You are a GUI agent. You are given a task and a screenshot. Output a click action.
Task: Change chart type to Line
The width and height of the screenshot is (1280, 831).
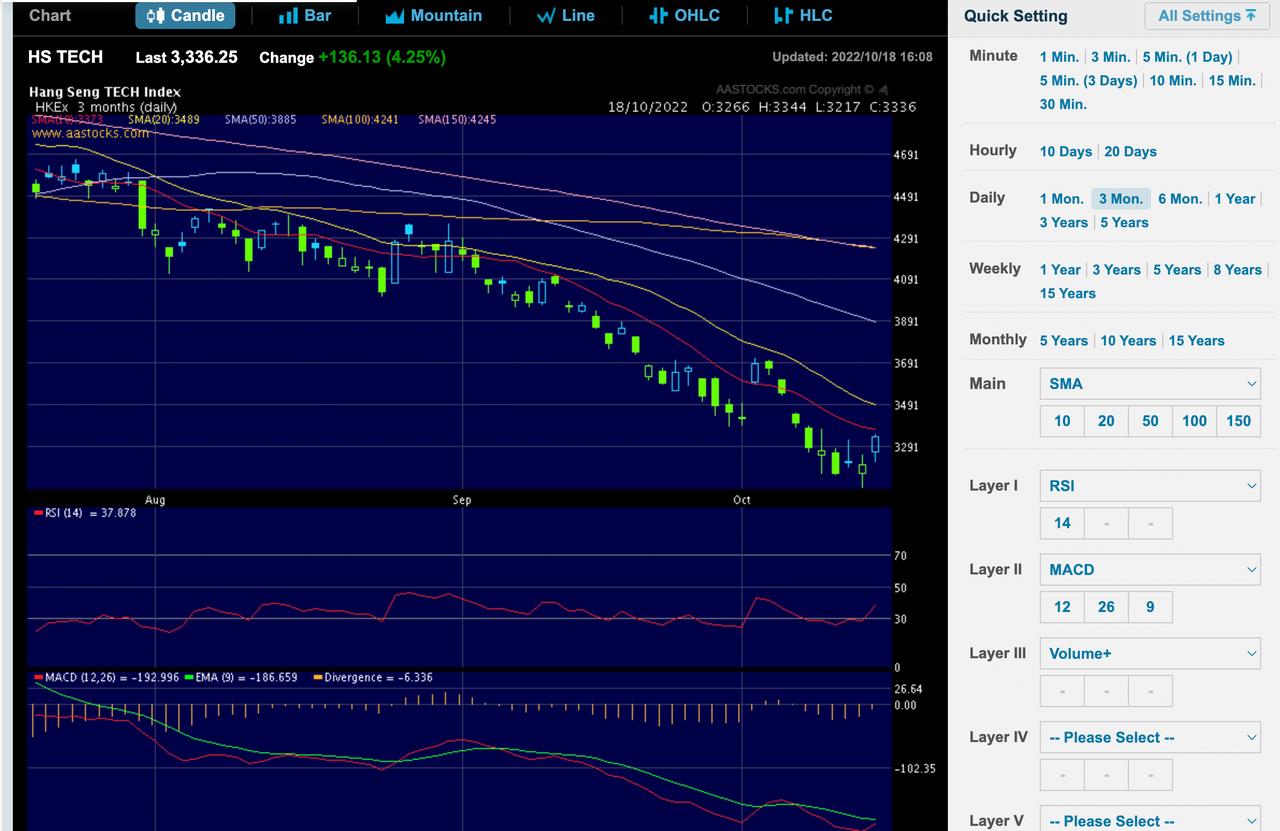point(566,16)
